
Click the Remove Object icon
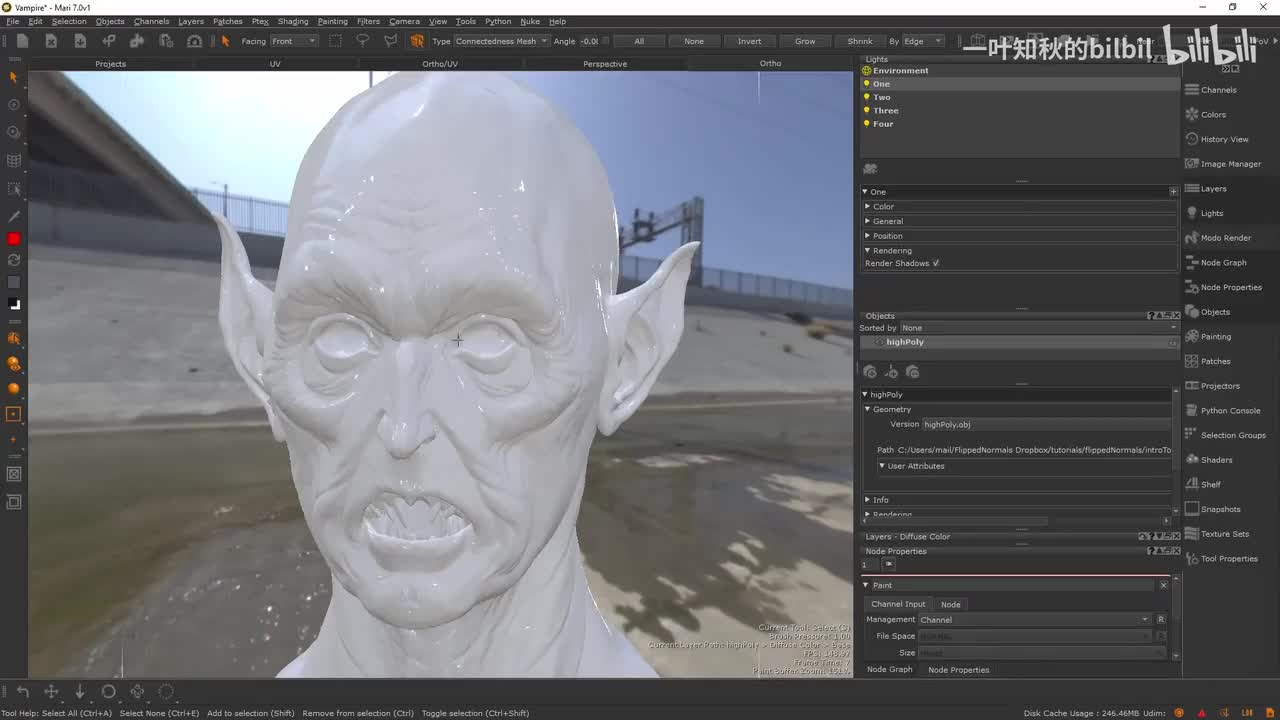coord(912,372)
